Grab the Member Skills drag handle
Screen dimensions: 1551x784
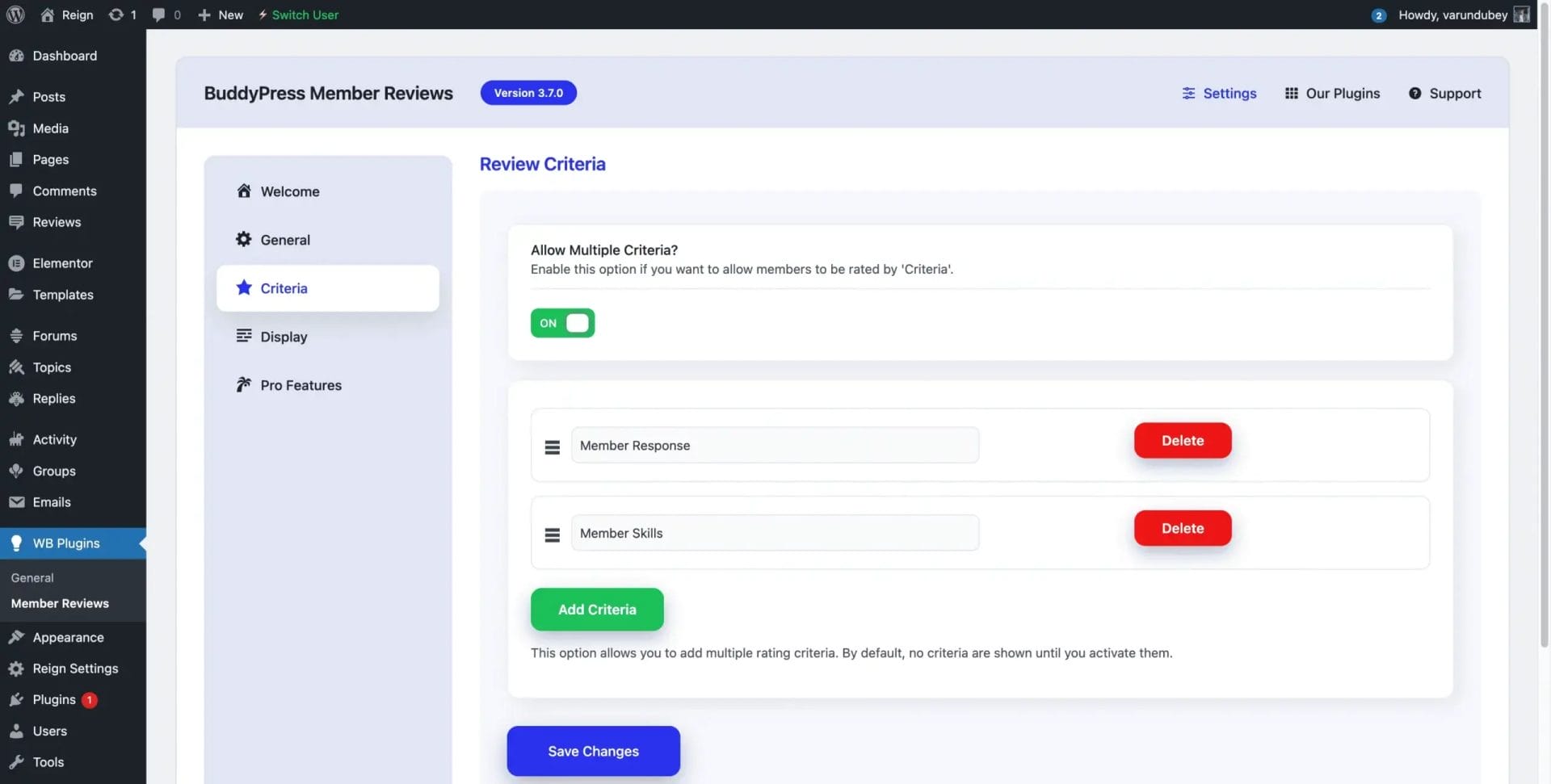[552, 534]
